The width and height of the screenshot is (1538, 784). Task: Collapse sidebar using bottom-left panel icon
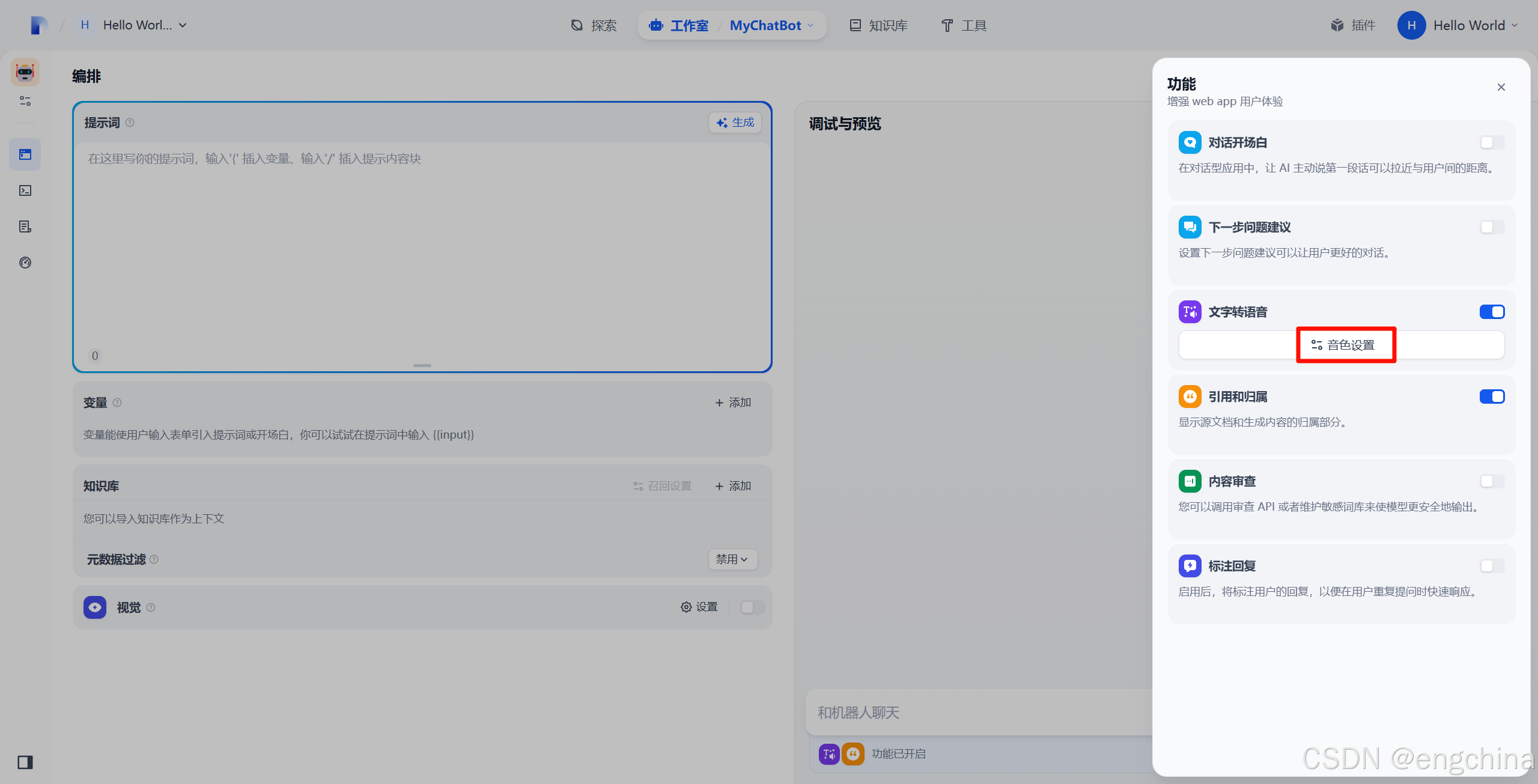(25, 762)
